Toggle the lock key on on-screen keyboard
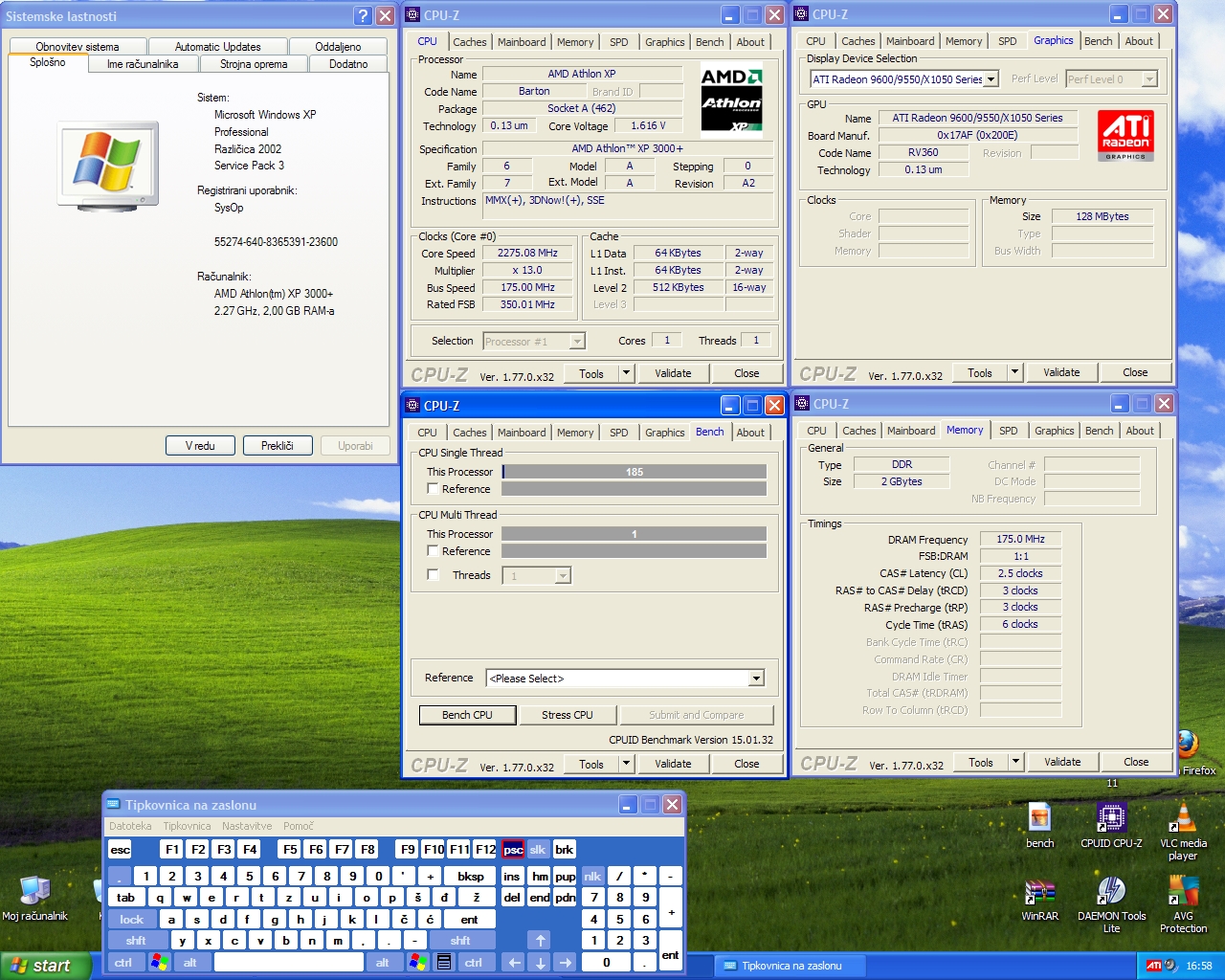This screenshot has width=1225, height=980. click(x=132, y=919)
